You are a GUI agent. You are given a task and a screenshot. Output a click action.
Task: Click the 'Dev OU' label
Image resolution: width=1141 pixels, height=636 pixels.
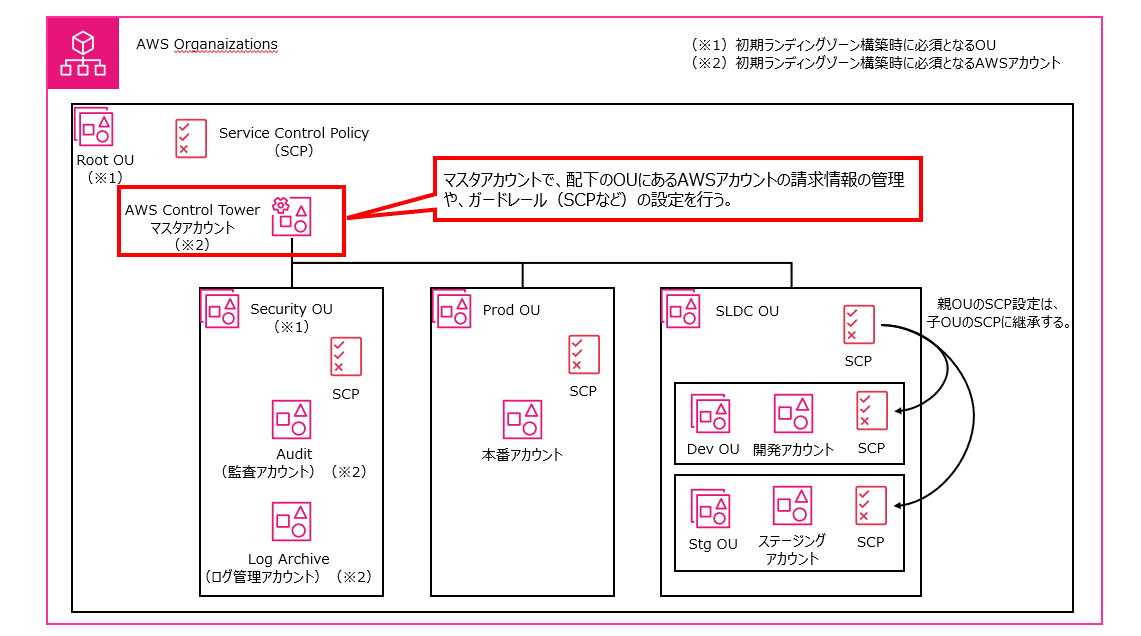[713, 449]
